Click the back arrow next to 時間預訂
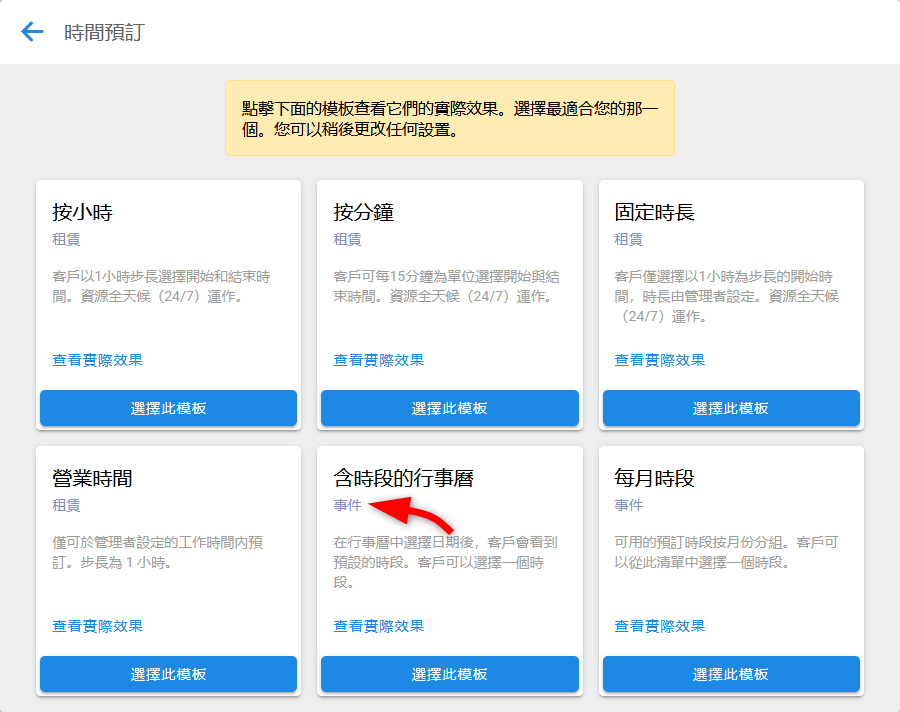The width and height of the screenshot is (900, 712). tap(33, 32)
